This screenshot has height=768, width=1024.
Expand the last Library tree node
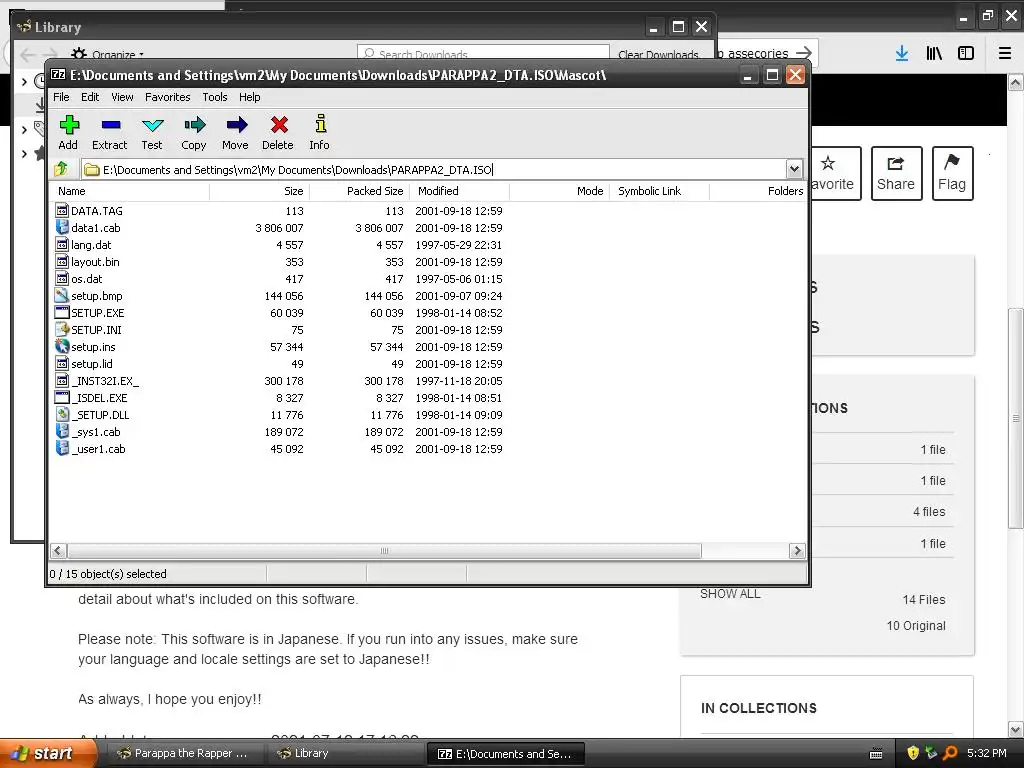pos(24,154)
